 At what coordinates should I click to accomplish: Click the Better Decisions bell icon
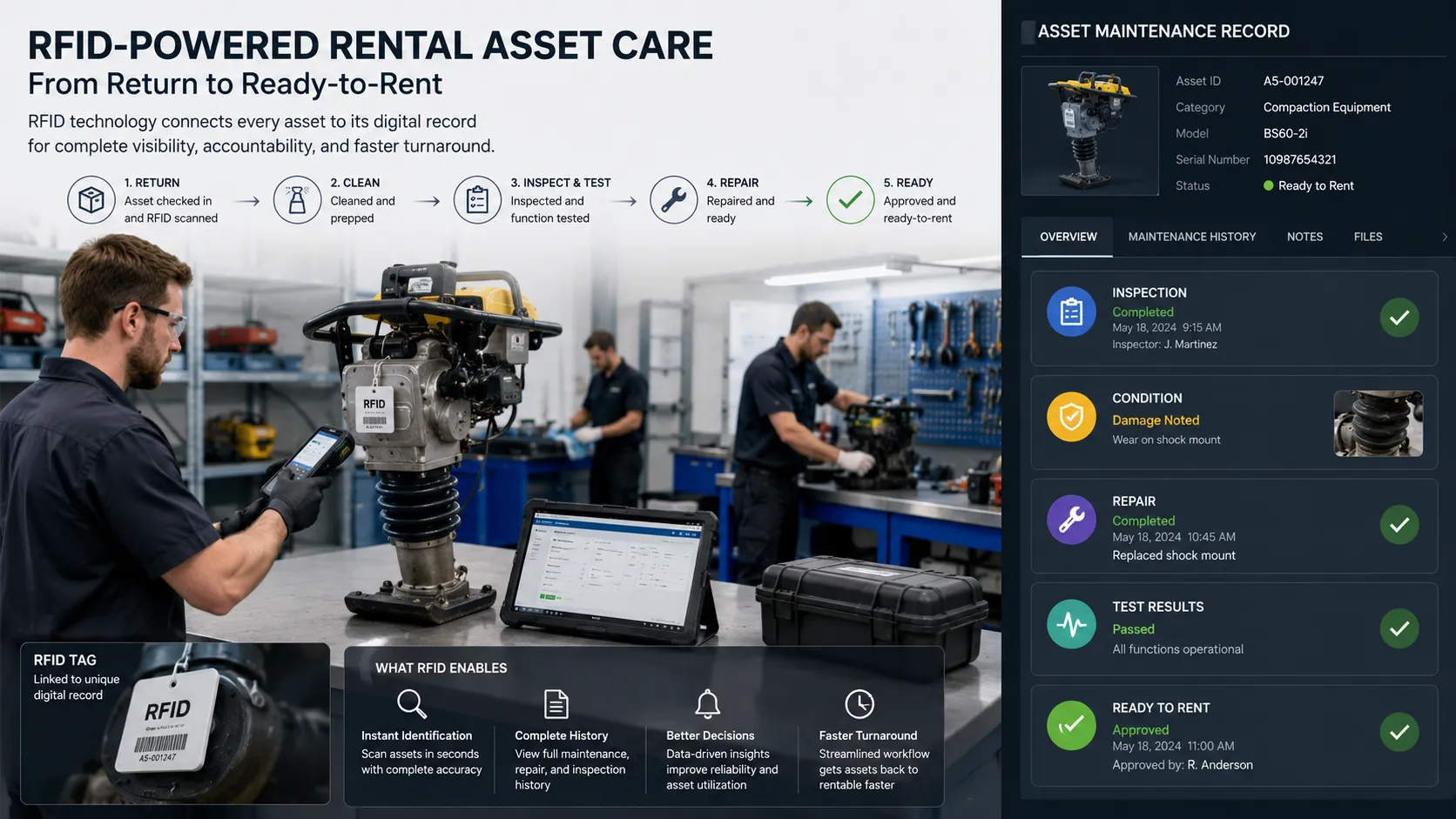tap(707, 703)
